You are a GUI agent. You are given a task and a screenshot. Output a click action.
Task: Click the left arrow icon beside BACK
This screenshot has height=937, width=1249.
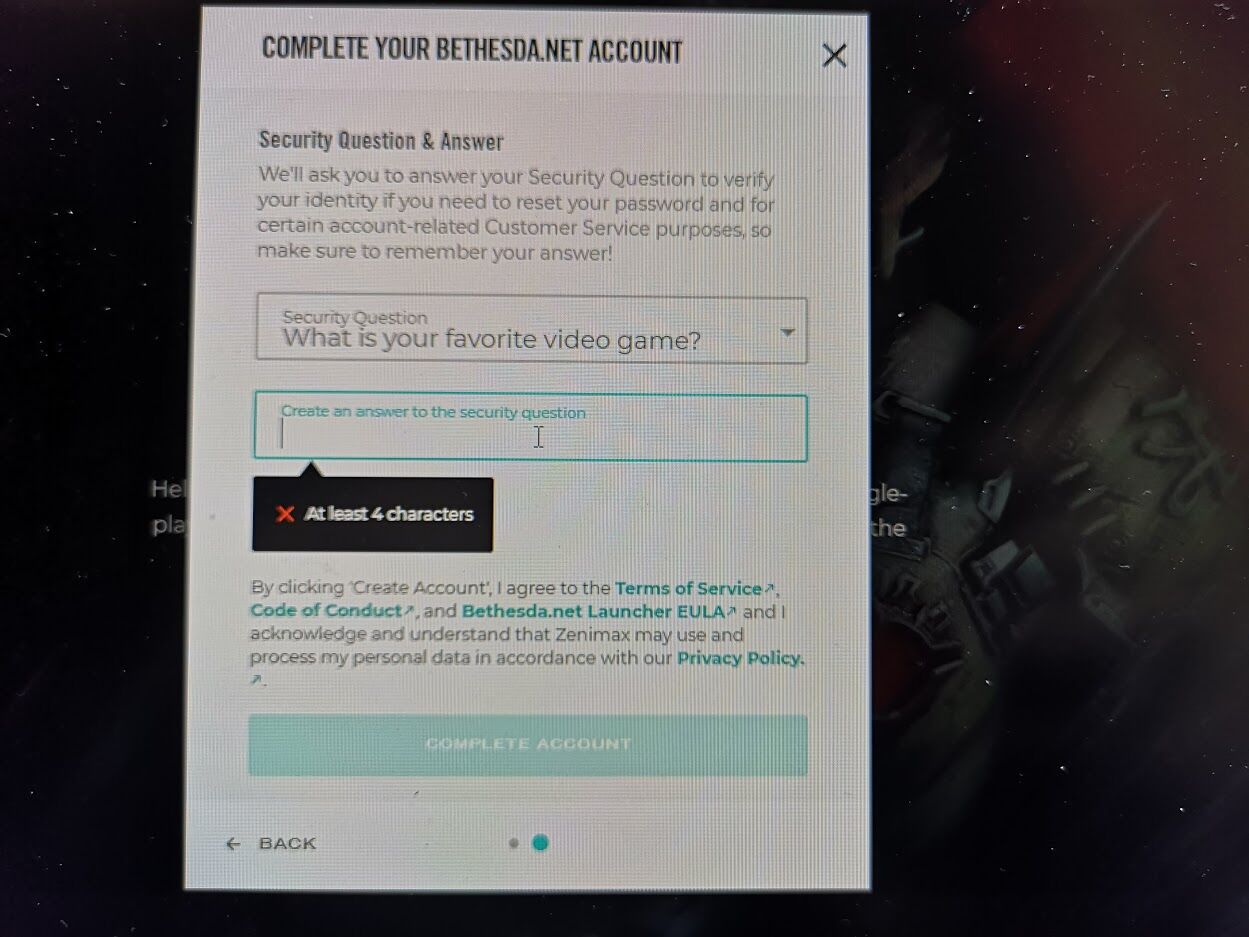click(x=233, y=844)
